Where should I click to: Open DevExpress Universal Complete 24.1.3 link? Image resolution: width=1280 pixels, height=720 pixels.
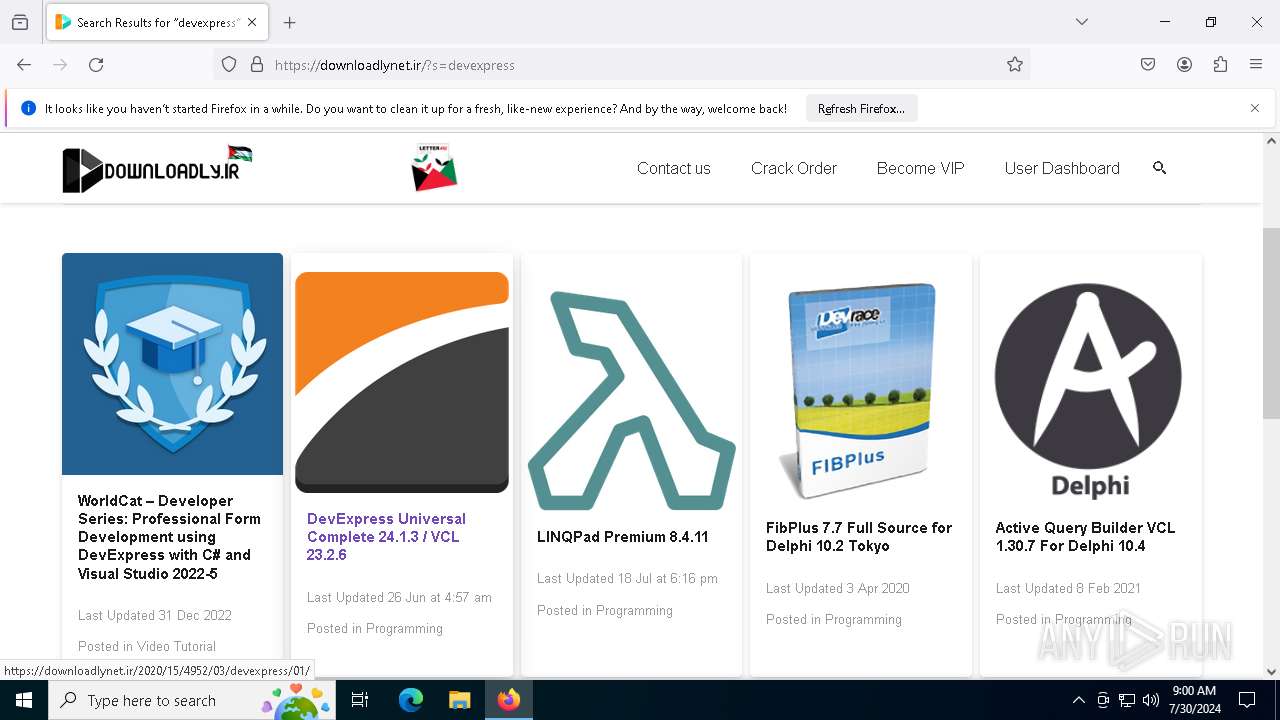[386, 537]
